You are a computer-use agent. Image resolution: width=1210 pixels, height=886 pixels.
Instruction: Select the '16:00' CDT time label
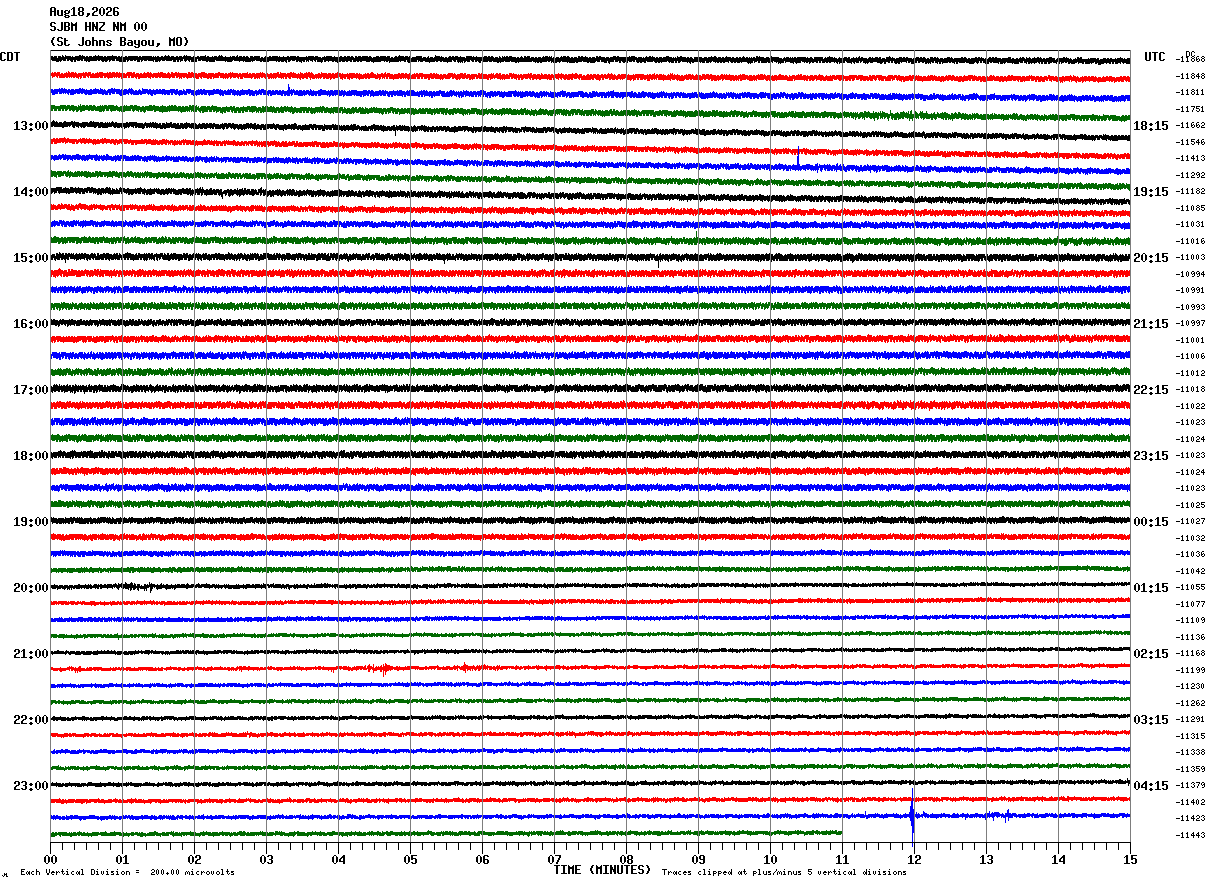pos(31,324)
